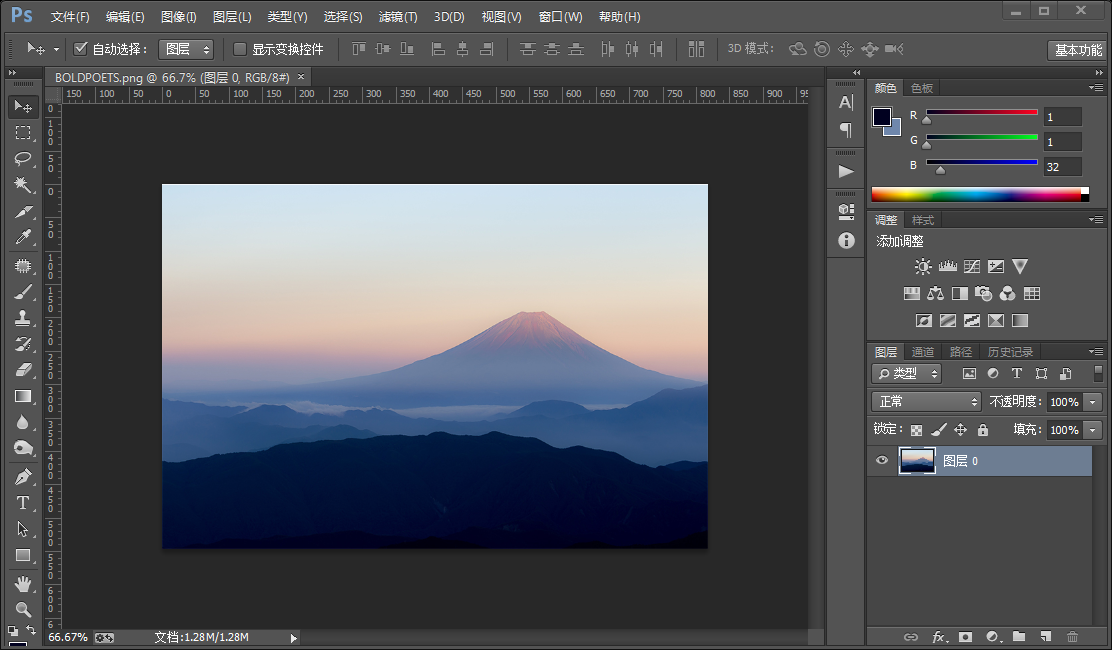This screenshot has height=650, width=1112.
Task: Open the 正常 blend mode dropdown
Action: click(x=926, y=402)
